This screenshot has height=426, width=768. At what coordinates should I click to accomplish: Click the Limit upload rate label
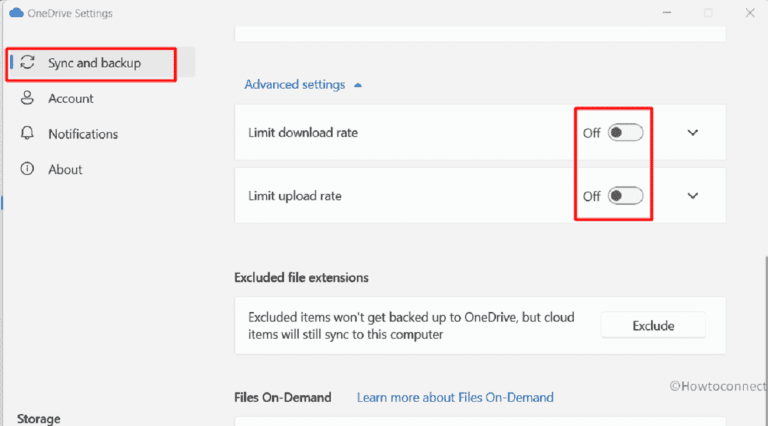click(x=294, y=196)
